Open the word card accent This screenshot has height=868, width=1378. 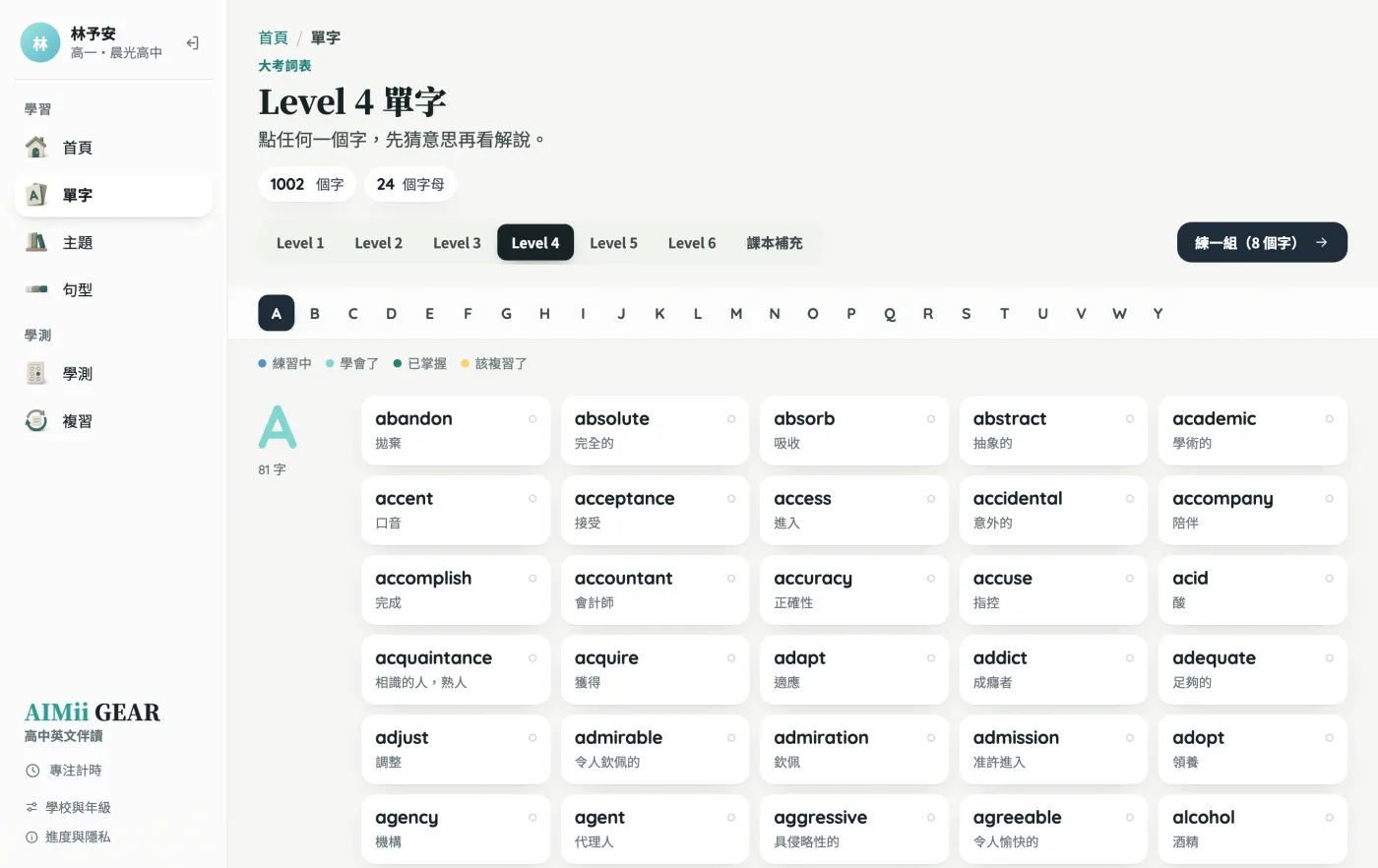point(456,510)
